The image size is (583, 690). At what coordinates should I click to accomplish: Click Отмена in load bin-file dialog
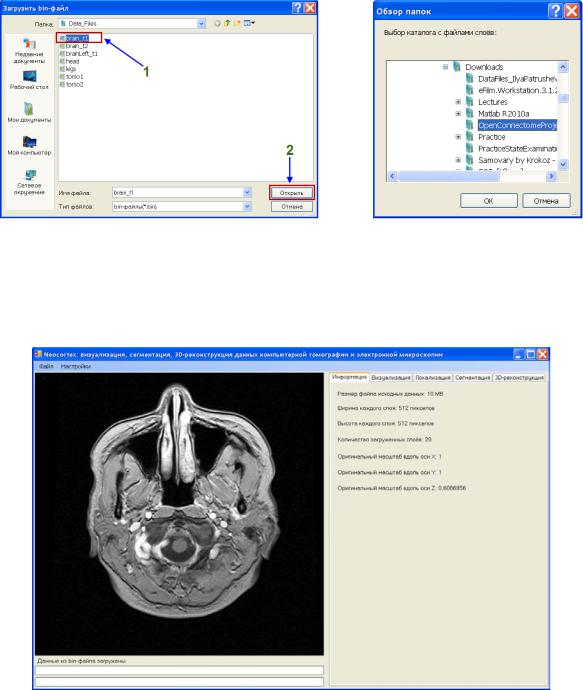click(292, 206)
